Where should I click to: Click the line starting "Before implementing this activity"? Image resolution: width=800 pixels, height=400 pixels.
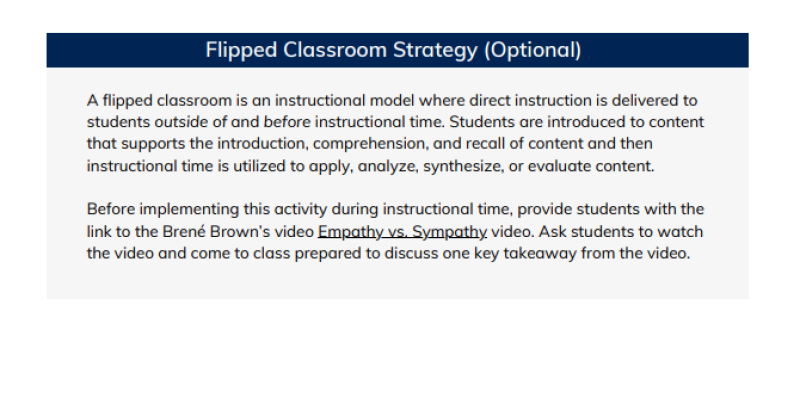pyautogui.click(x=395, y=209)
